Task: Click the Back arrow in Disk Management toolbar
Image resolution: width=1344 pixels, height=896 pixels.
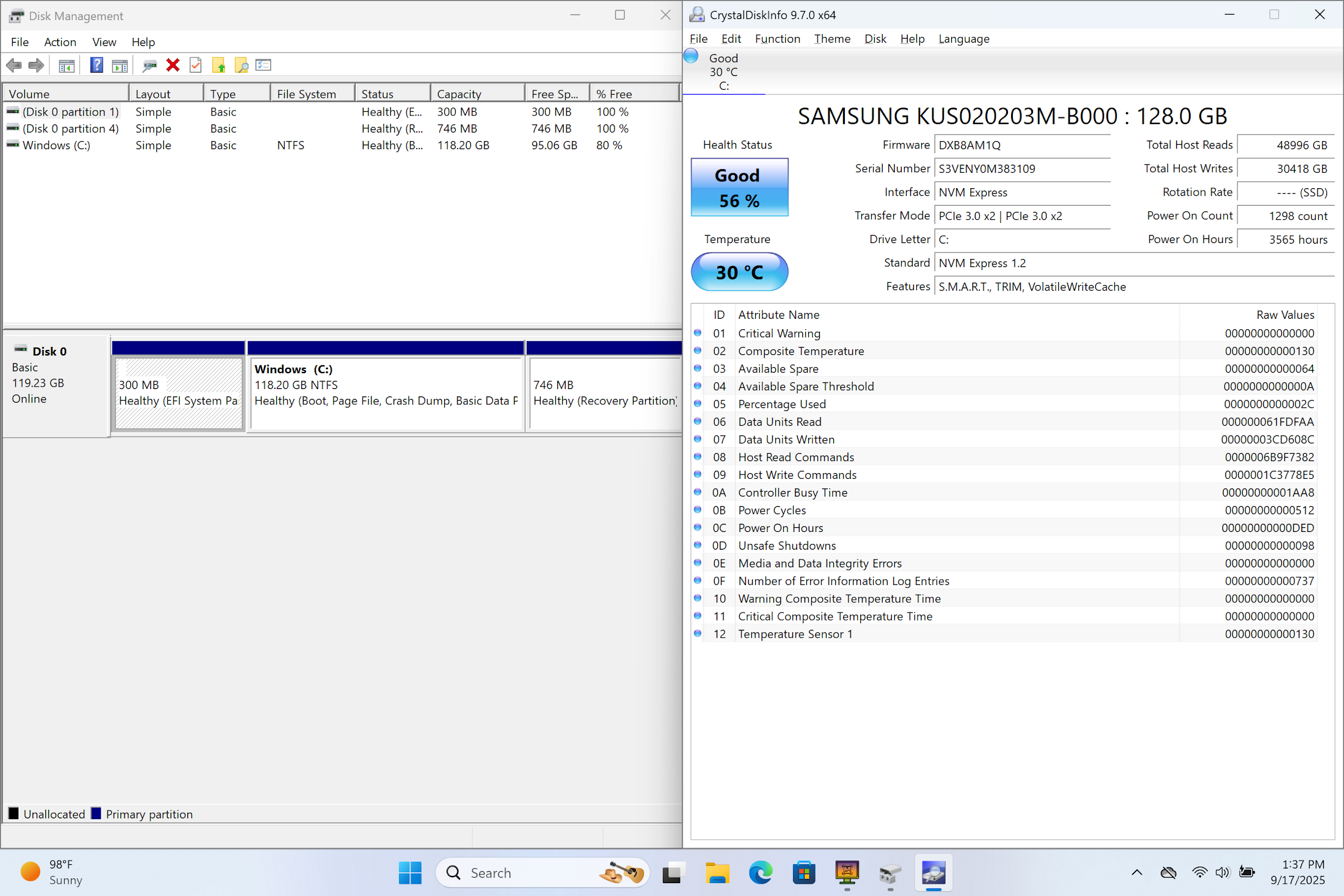Action: (13, 65)
